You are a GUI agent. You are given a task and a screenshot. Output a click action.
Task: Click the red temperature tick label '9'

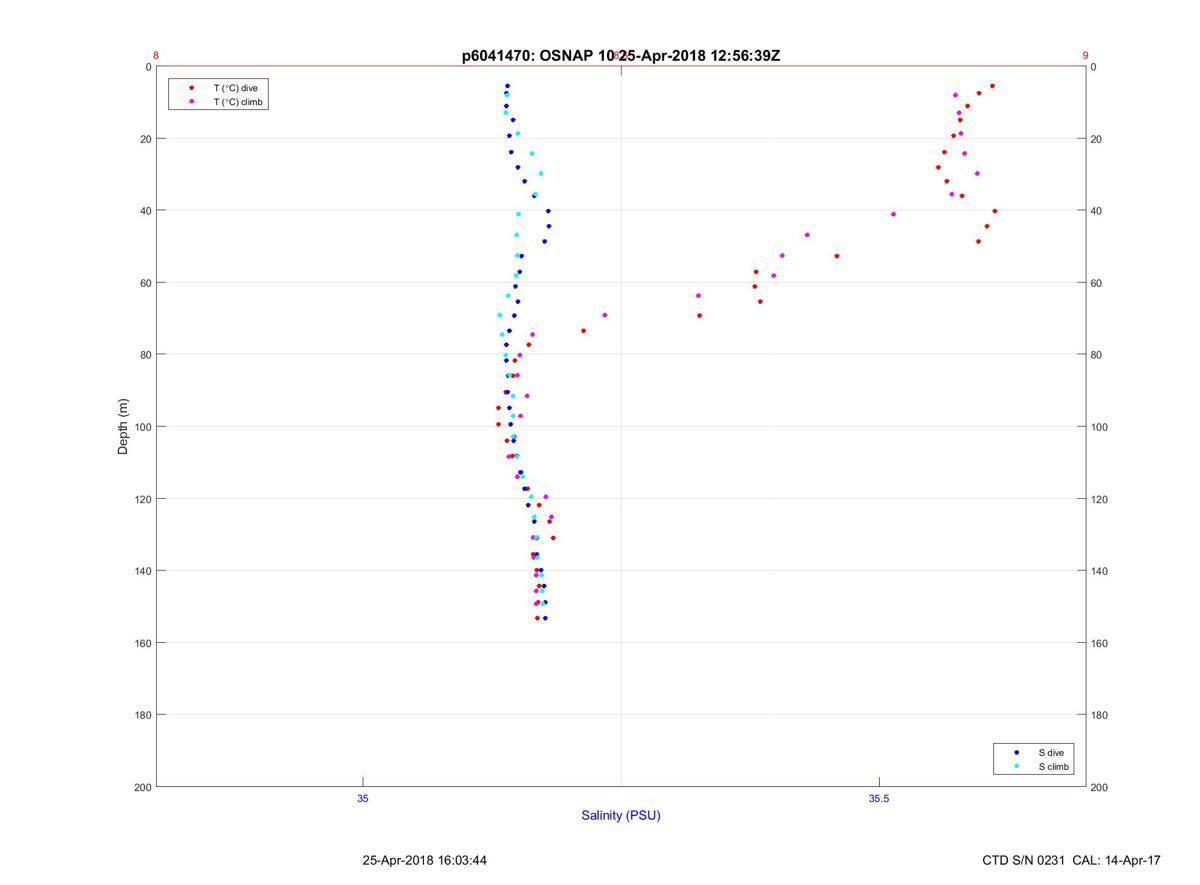point(1085,56)
